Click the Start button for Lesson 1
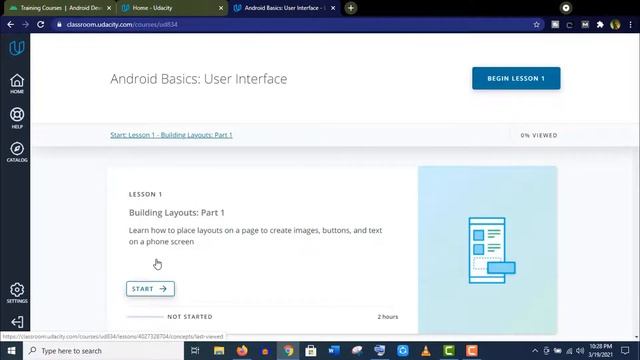 [150, 289]
